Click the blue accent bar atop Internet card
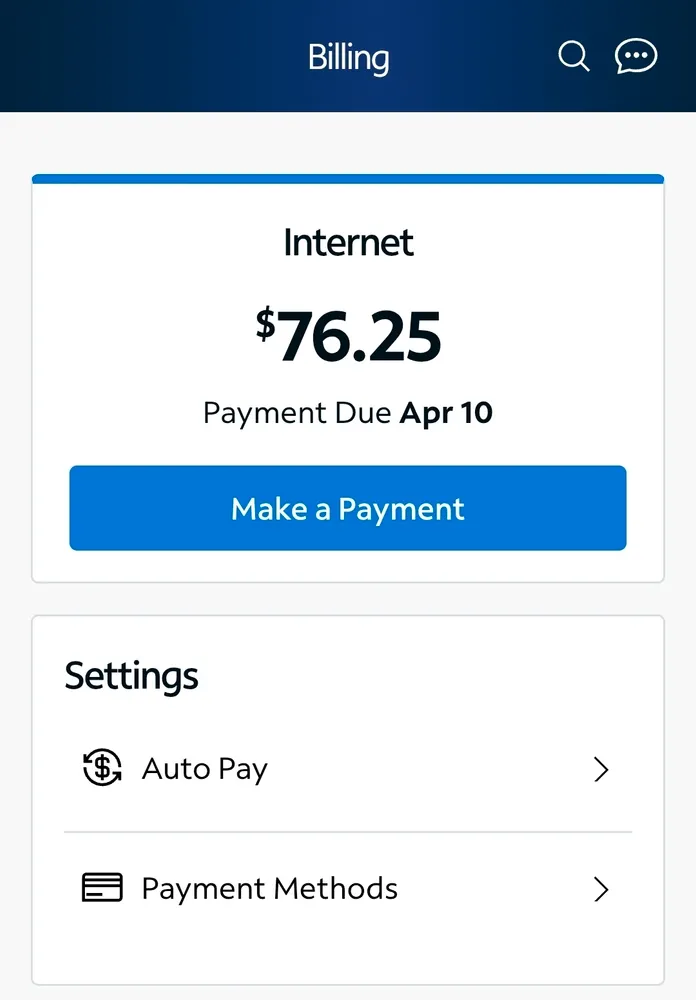Image resolution: width=696 pixels, height=1000 pixels. click(348, 179)
